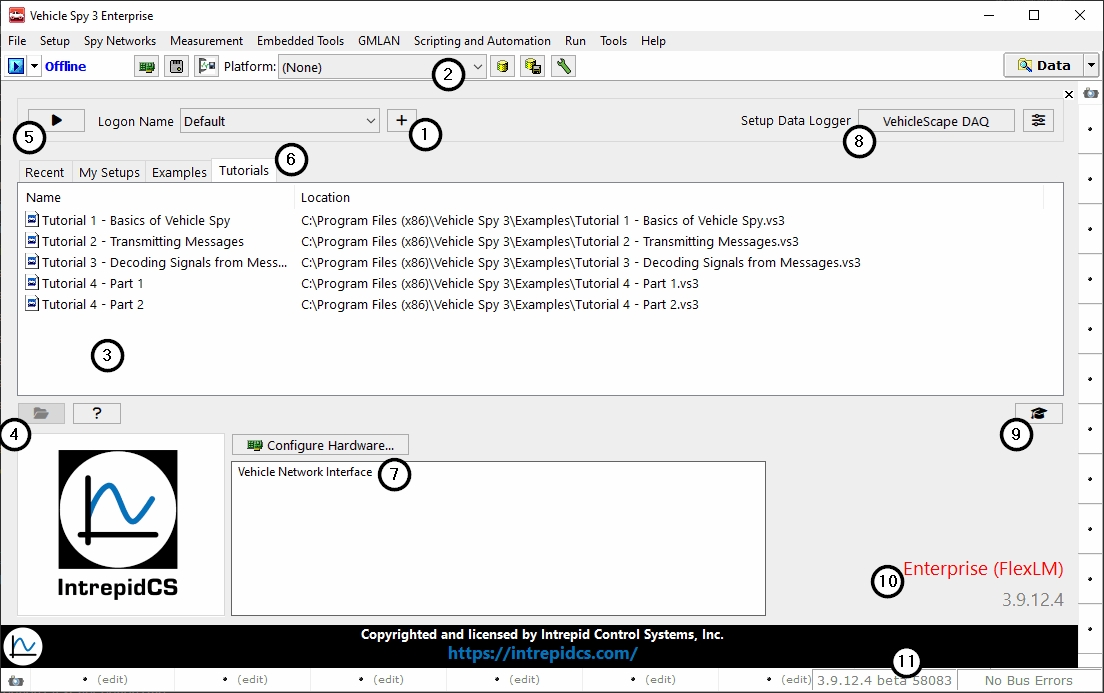Select Tutorial 2 - Transmitting Messages

(142, 241)
